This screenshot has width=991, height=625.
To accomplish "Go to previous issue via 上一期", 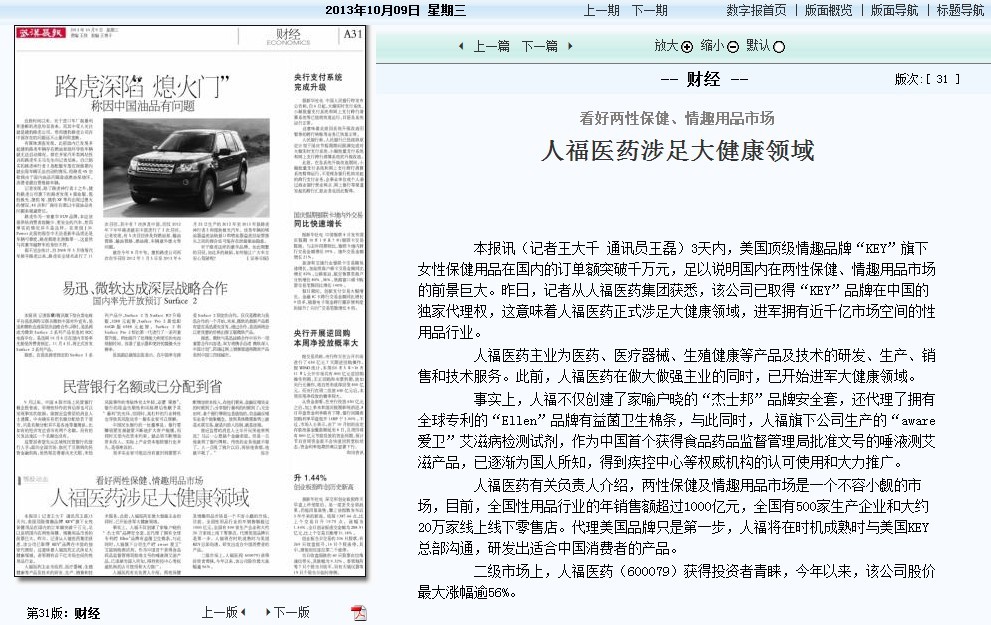I will click(602, 10).
